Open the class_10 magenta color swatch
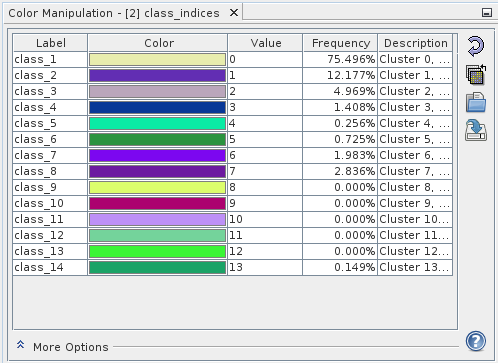The image size is (498, 363). pos(157,203)
